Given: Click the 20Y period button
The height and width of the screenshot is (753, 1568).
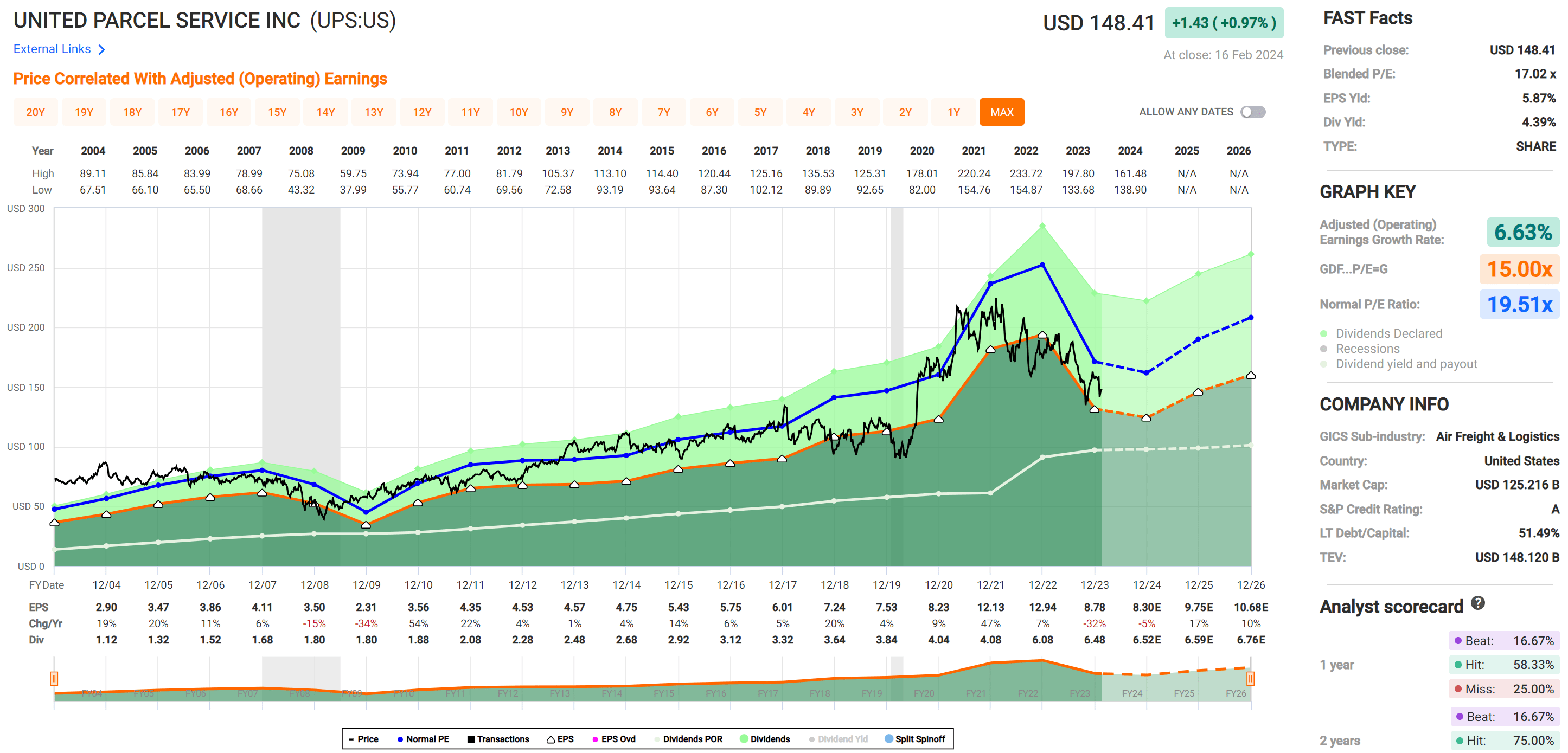Looking at the screenshot, I should [x=35, y=112].
